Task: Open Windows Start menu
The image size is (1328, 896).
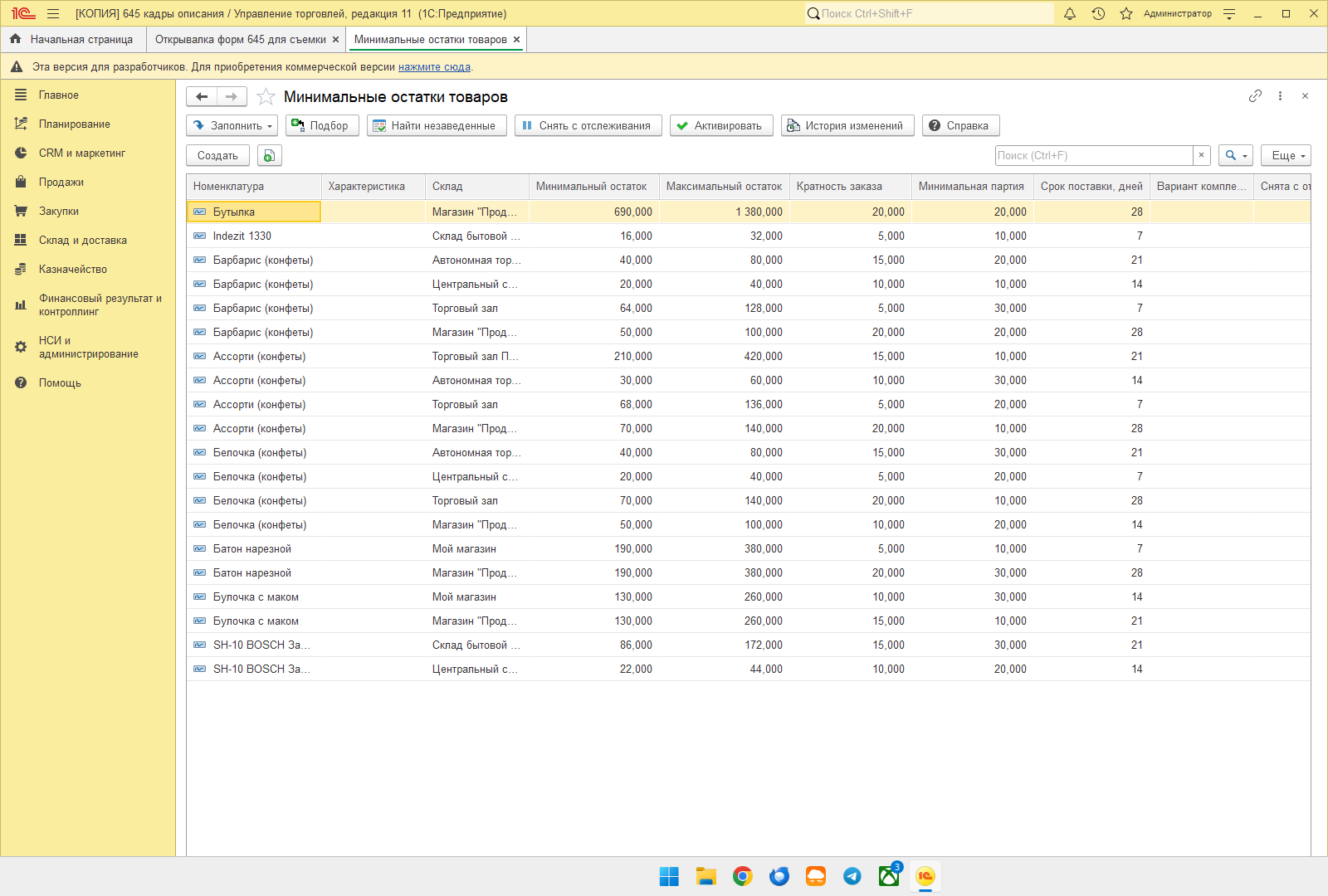Action: [669, 876]
